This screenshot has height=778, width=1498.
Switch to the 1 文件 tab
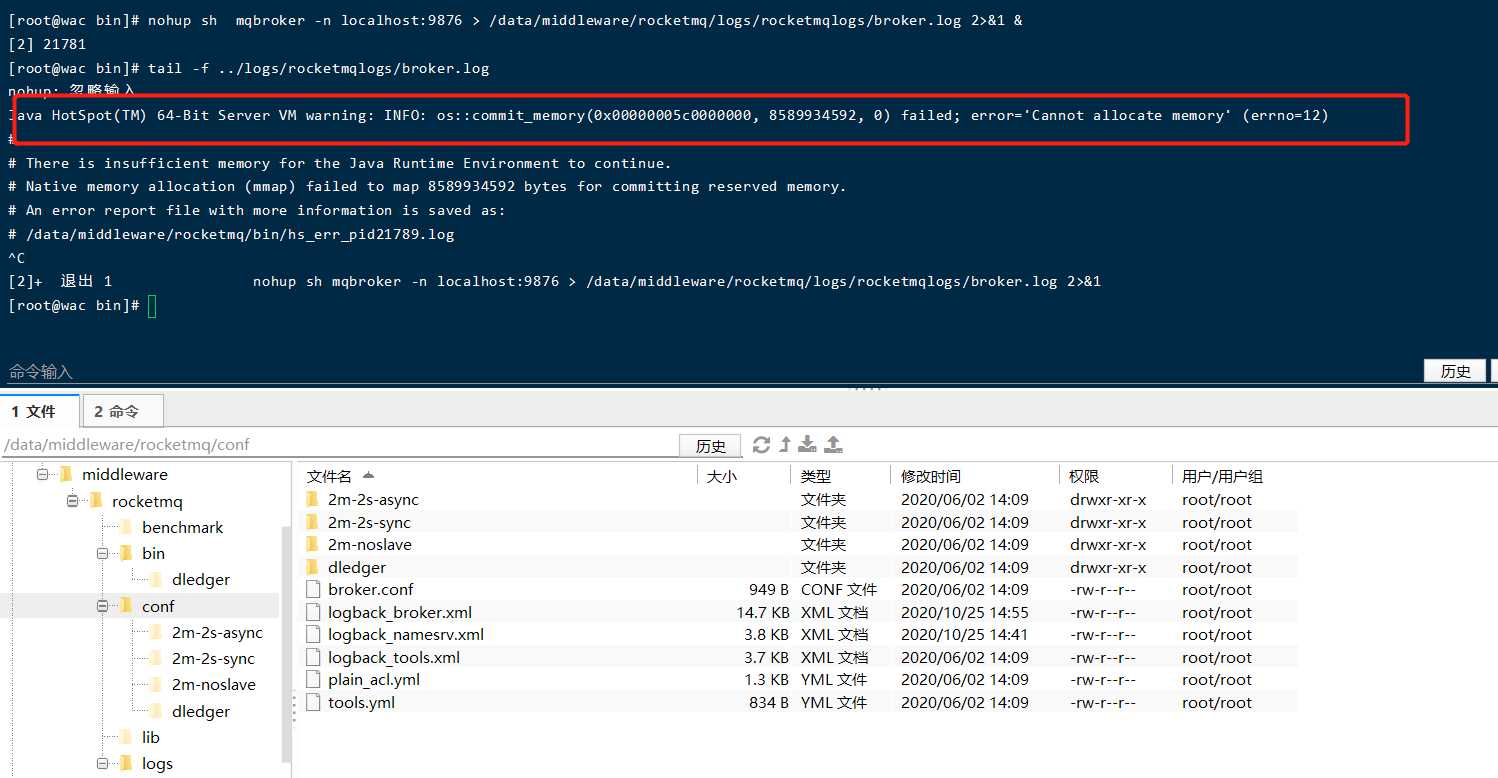[40, 411]
